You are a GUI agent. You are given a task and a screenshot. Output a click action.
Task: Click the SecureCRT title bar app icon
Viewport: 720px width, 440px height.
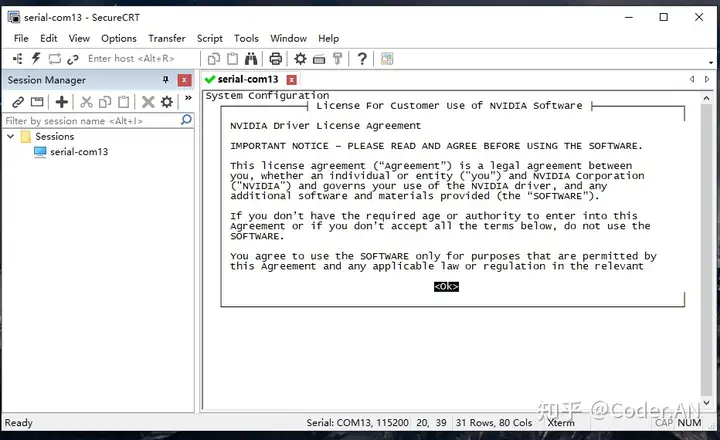[x=14, y=17]
